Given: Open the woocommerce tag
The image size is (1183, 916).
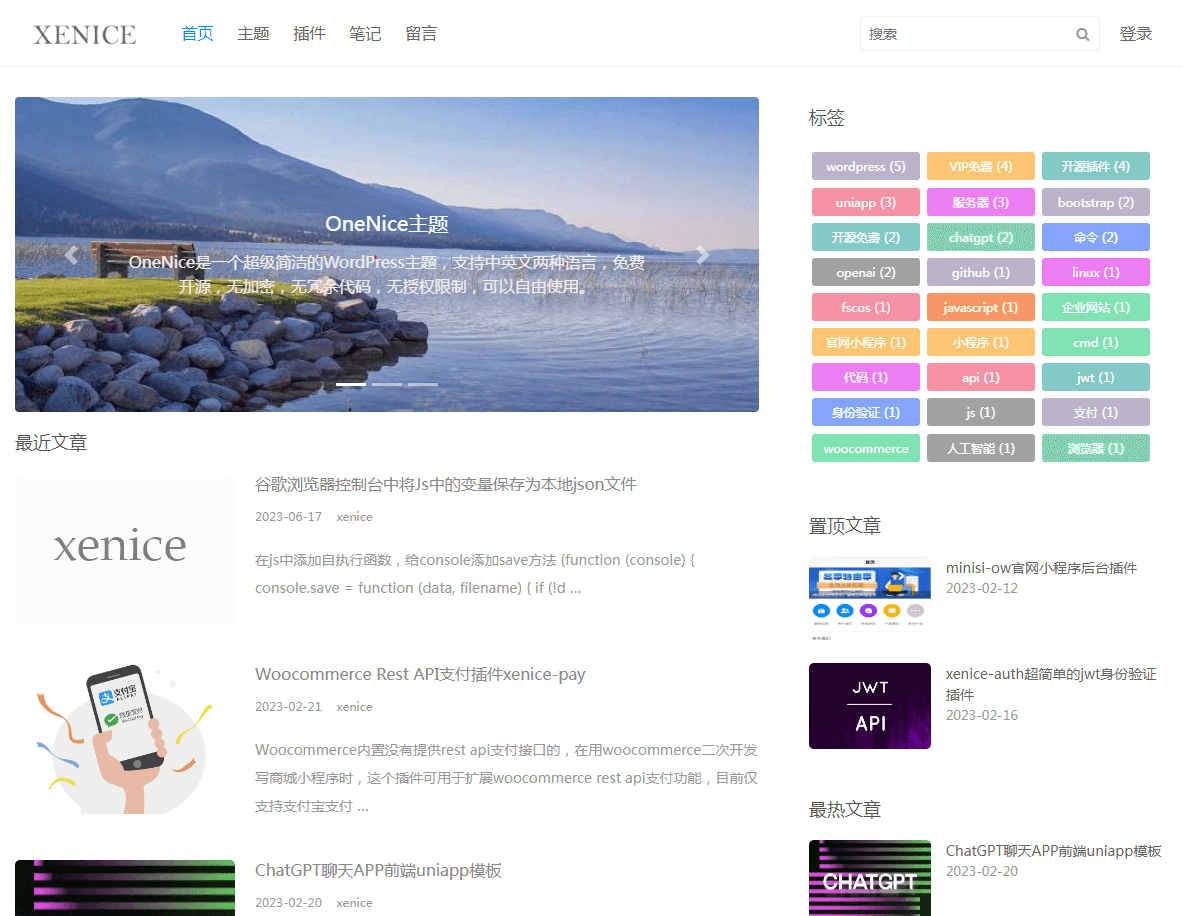Looking at the screenshot, I should 865,447.
